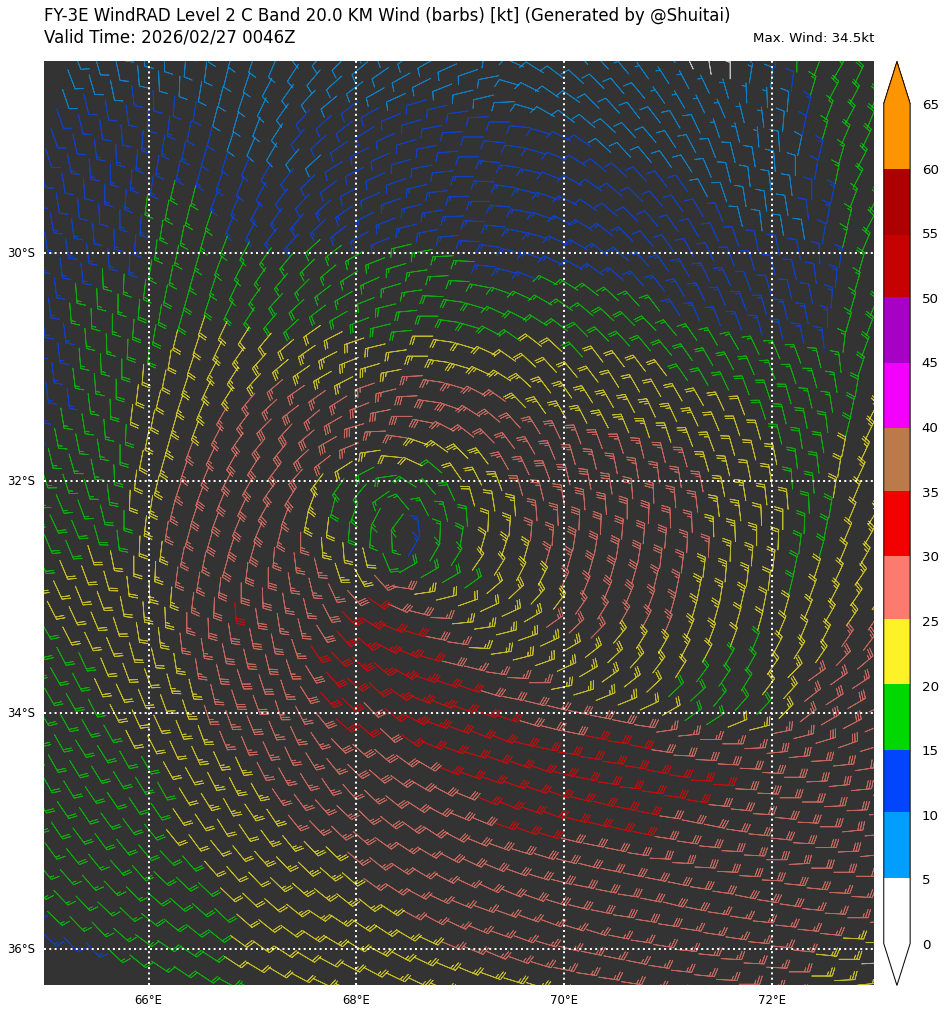Click the FY-3E WindRAD chart title
Screen dimensions: 946x1014
point(386,16)
